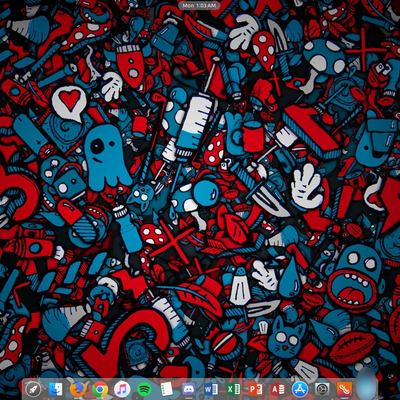The height and width of the screenshot is (400, 400).
Task: Click the heart speech bubble on wallpaper
Action: click(x=69, y=102)
